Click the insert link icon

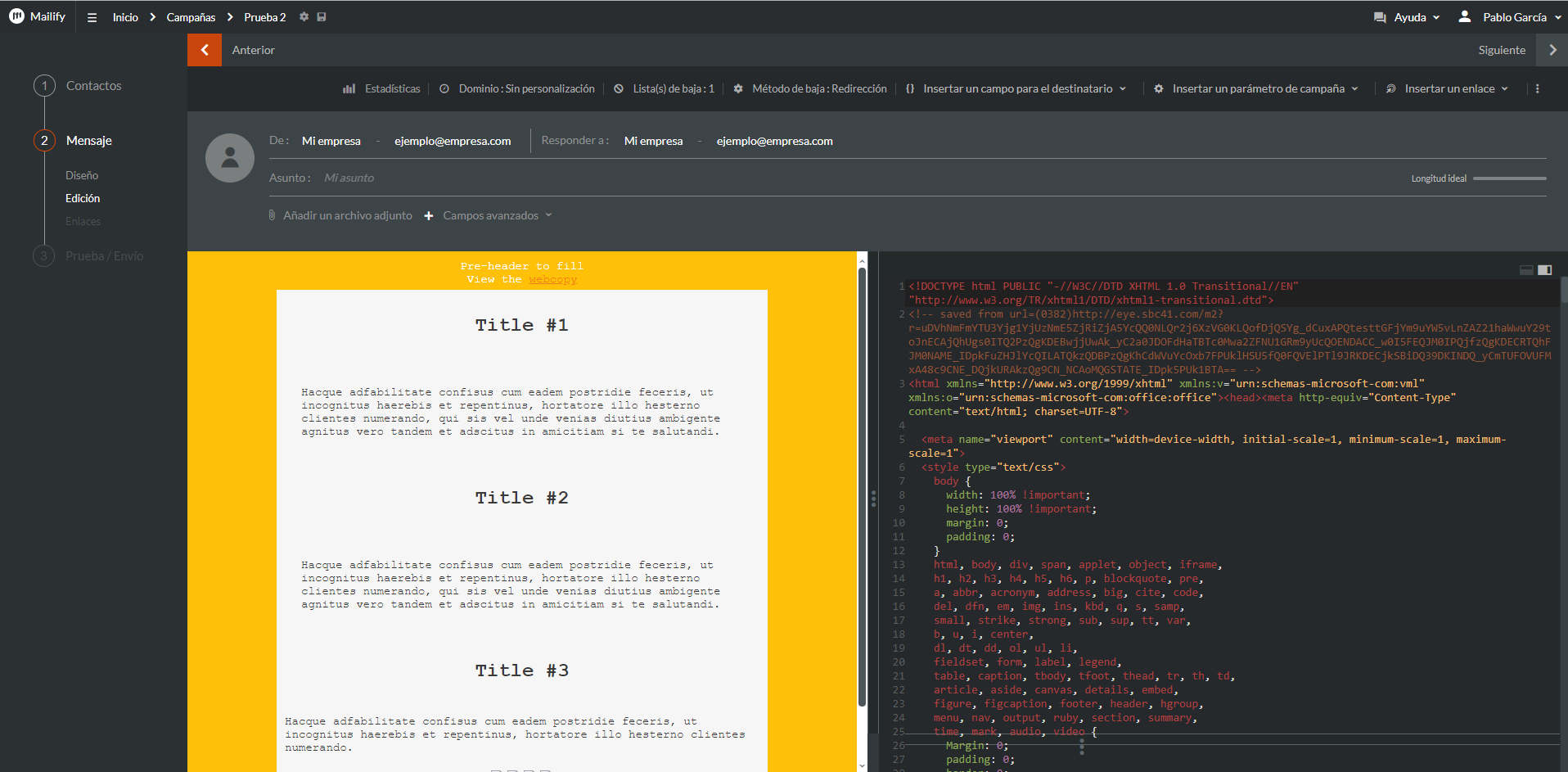(x=1391, y=88)
